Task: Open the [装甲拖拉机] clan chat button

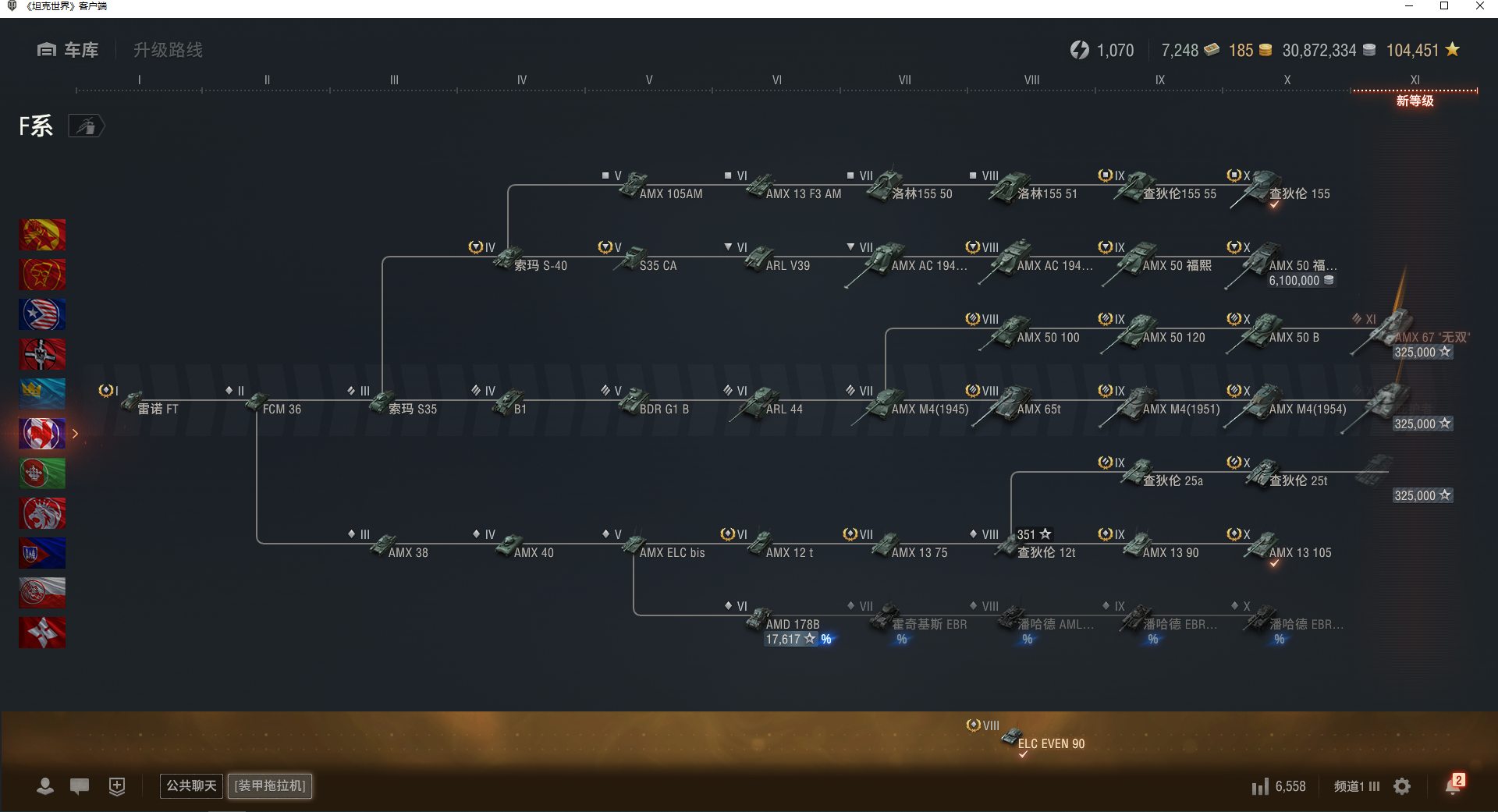Action: tap(270, 785)
